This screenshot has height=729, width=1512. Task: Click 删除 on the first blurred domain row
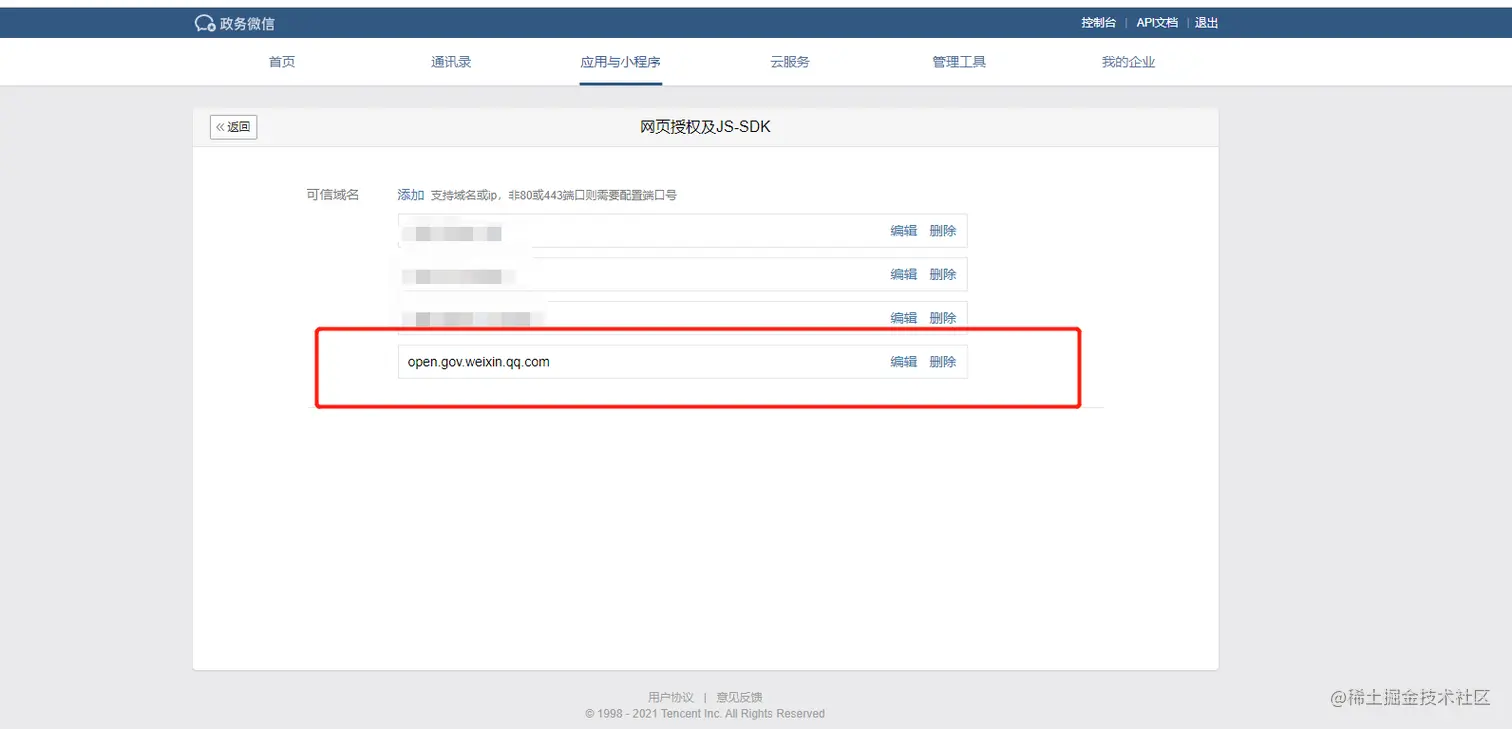[x=943, y=231]
